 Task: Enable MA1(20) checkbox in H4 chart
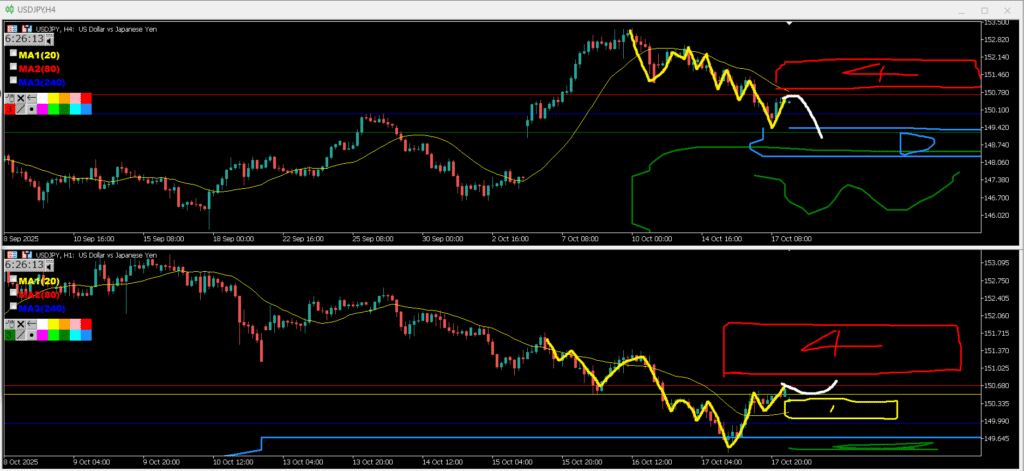tap(13, 53)
